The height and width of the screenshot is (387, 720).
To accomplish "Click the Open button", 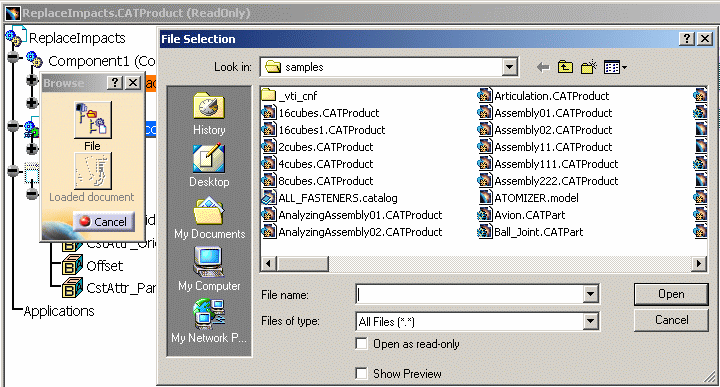I will coord(671,294).
